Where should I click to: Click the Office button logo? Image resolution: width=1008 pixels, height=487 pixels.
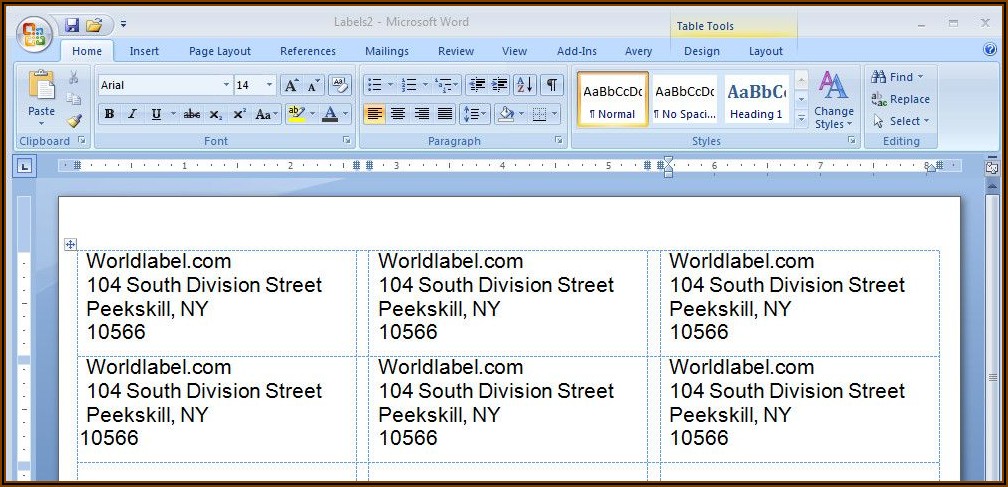[33, 34]
